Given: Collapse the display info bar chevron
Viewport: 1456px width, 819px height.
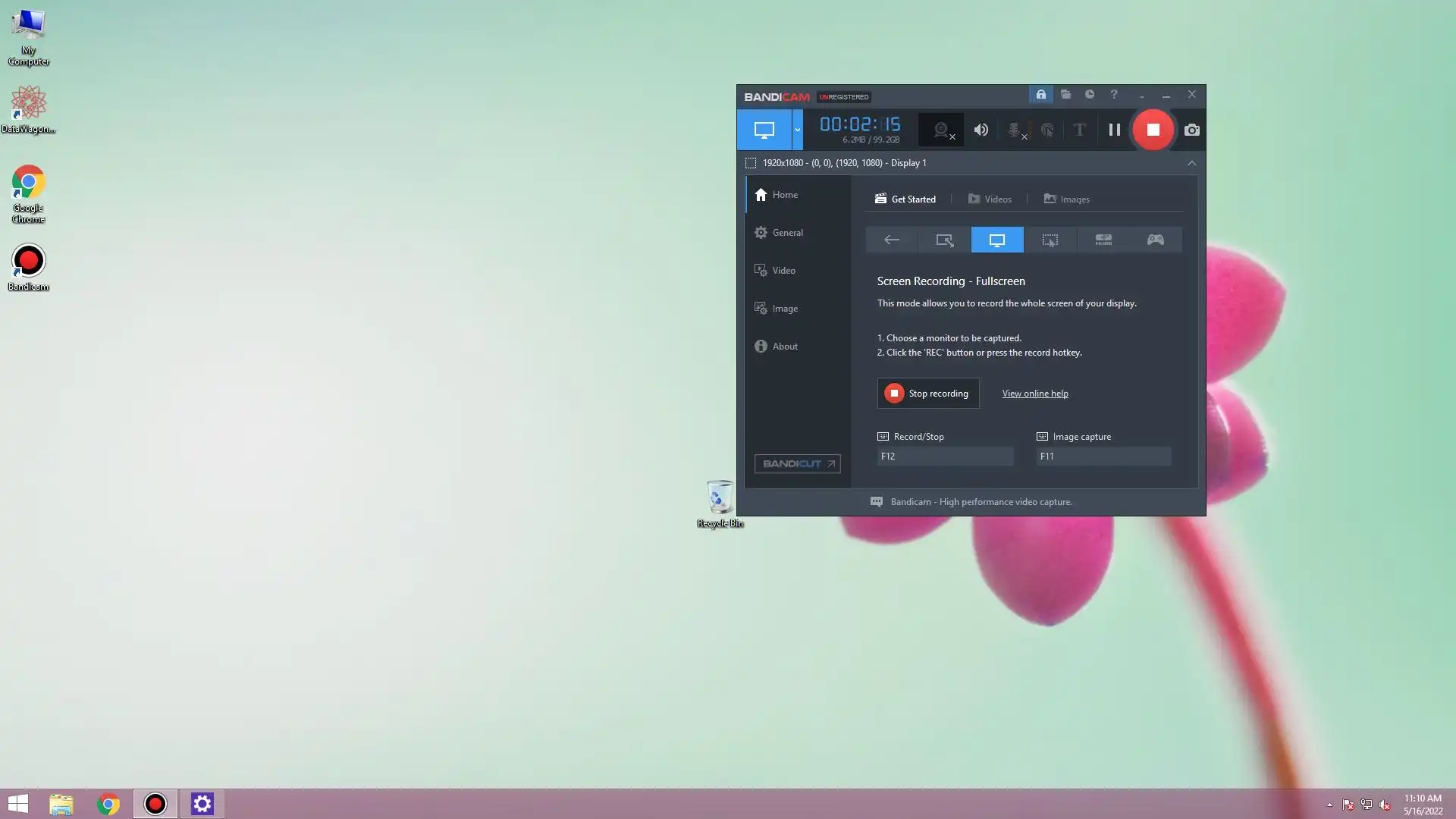Looking at the screenshot, I should point(1191,163).
